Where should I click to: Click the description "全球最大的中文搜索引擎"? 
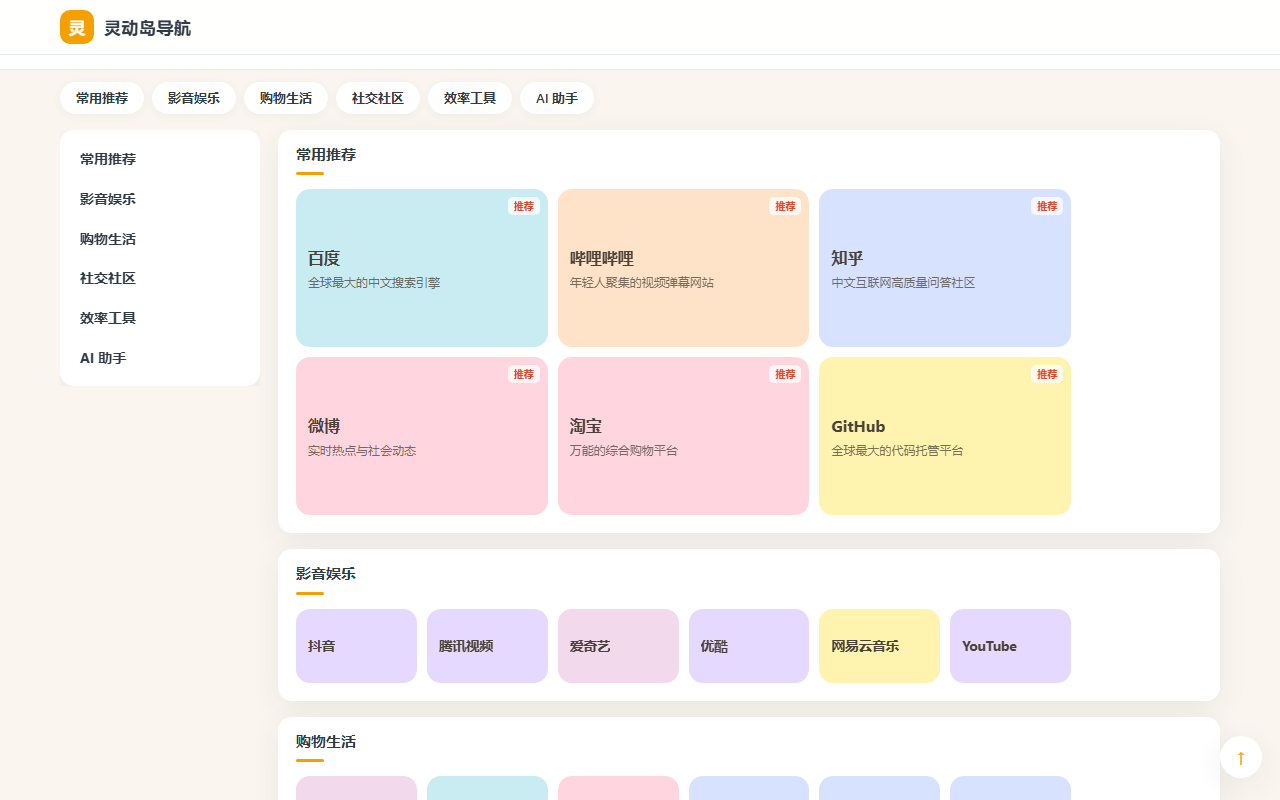click(374, 283)
